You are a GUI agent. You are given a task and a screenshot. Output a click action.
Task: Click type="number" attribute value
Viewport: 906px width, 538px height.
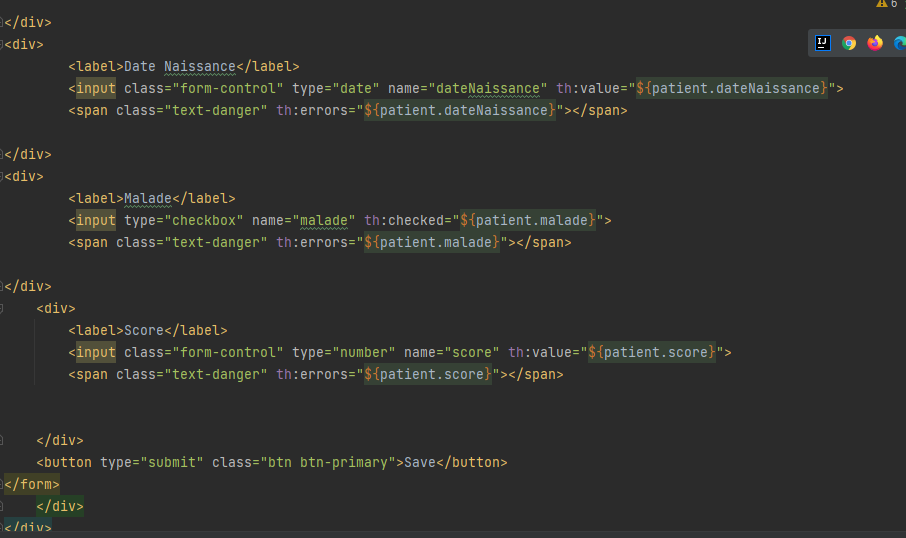coord(363,353)
